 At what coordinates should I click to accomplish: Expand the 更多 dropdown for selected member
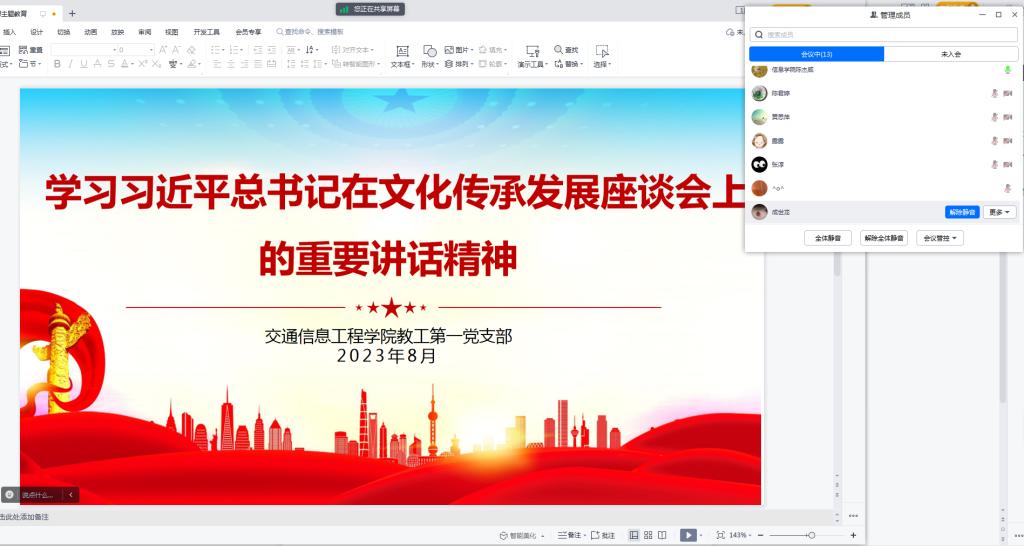pos(1000,212)
